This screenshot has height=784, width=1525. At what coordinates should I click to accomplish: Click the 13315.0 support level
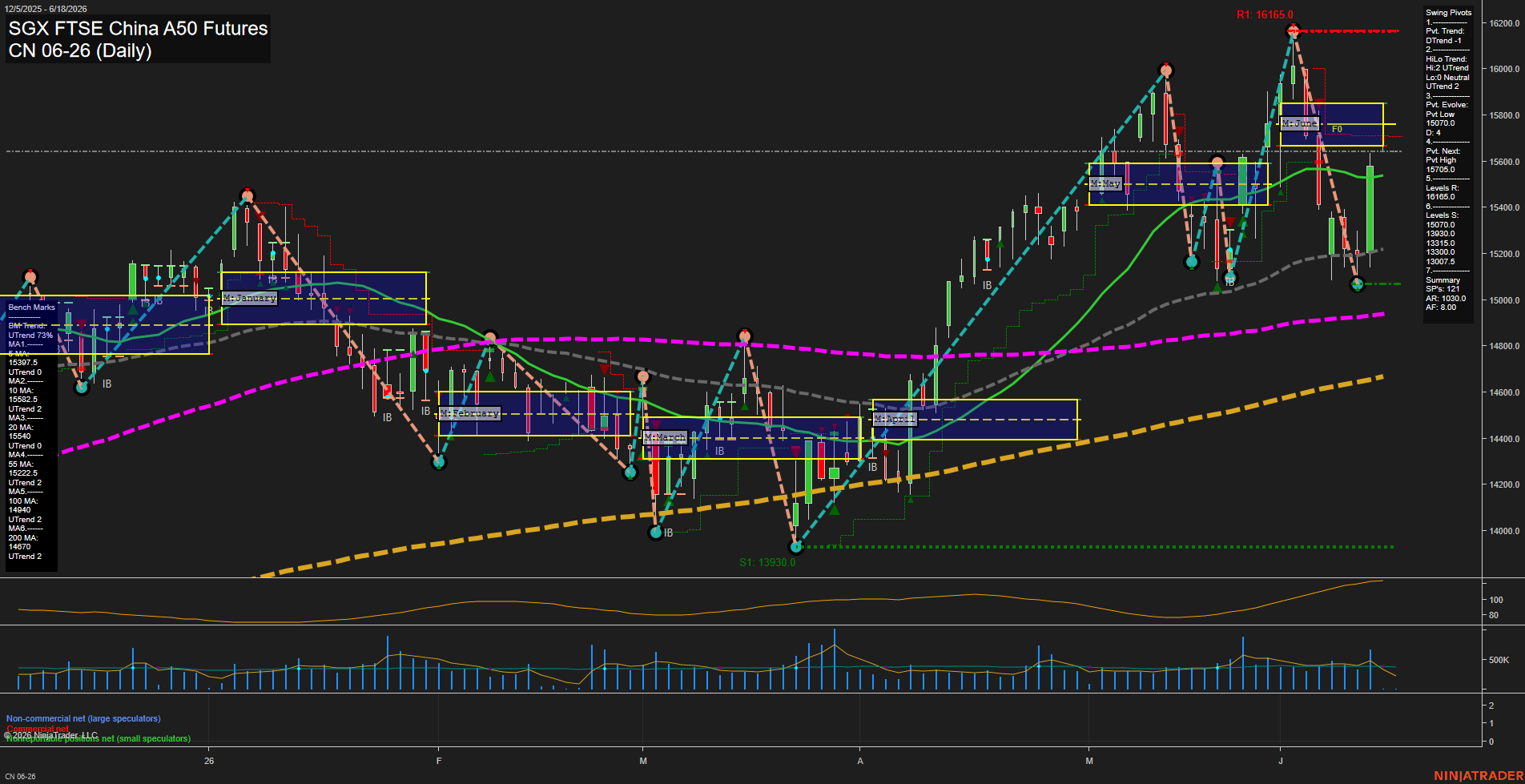coord(1440,243)
